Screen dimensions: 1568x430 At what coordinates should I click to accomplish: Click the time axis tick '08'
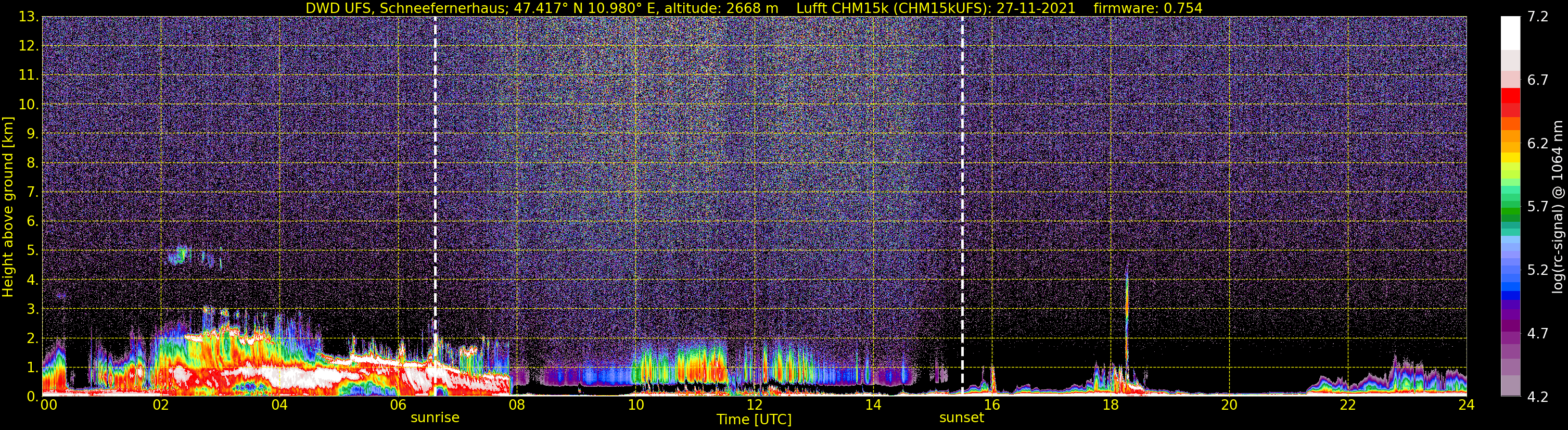click(517, 406)
